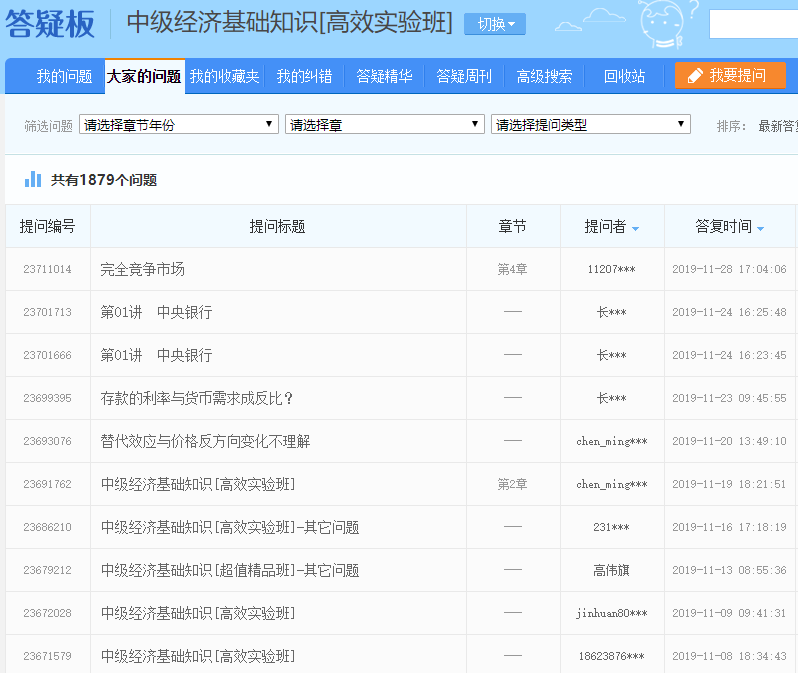798x673 pixels.
Task: Open 第01讲 中央银行 question numbered 23701666
Action: point(156,355)
